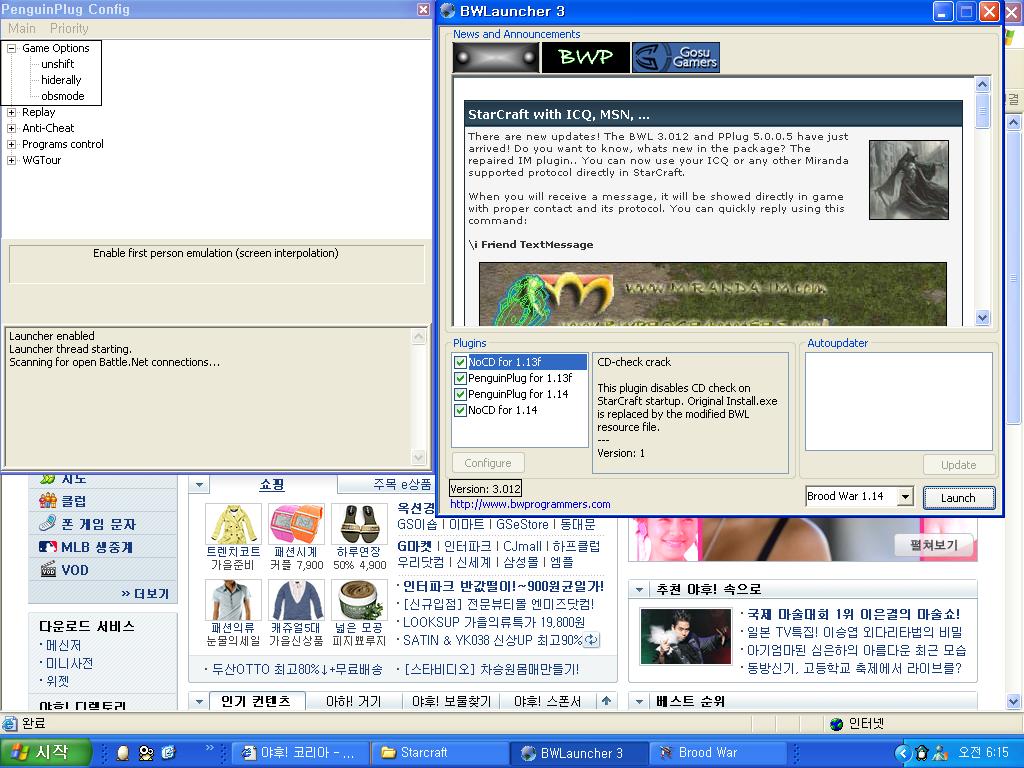Click the Miranda IM banner image
The height and width of the screenshot is (768, 1024).
[x=712, y=294]
